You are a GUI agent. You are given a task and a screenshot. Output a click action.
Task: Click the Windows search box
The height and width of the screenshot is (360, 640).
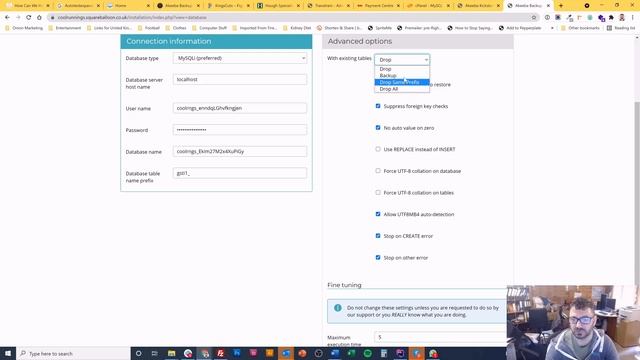73,353
